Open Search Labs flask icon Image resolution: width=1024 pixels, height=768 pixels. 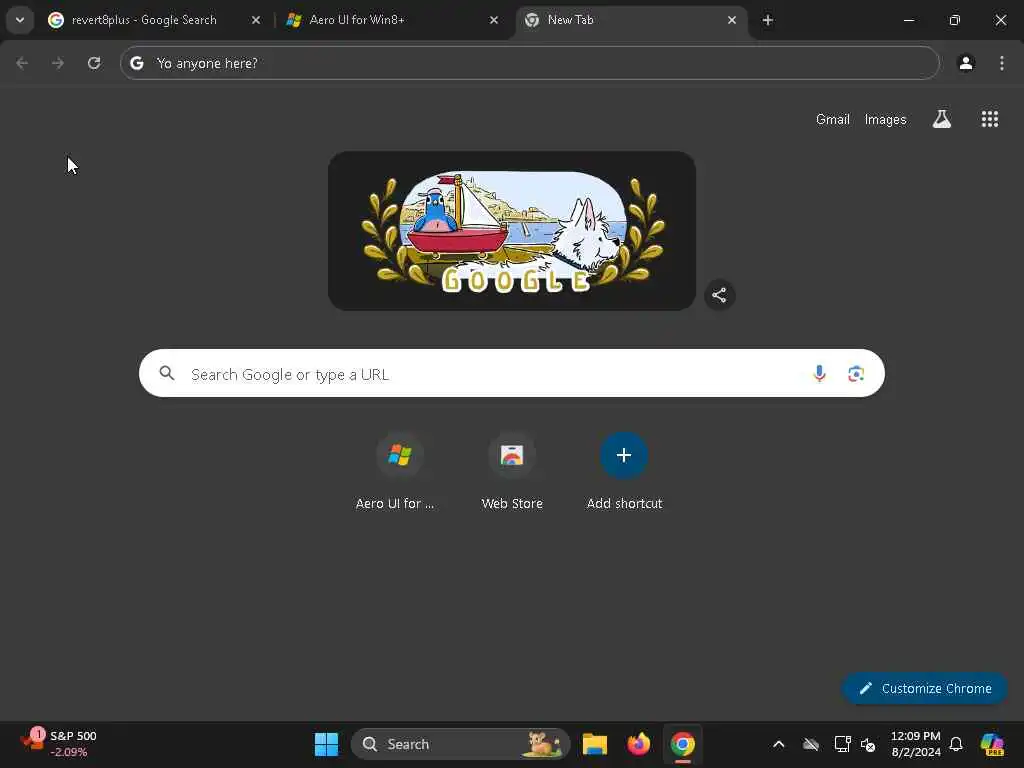(x=942, y=119)
